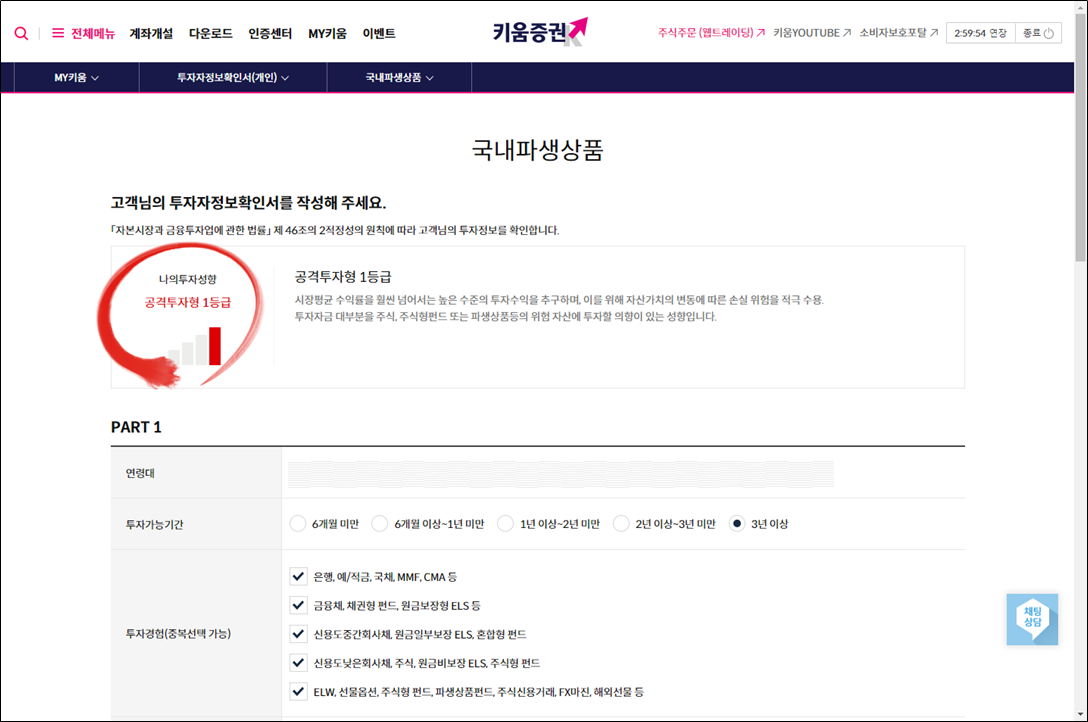Image resolution: width=1088 pixels, height=722 pixels.
Task: Open 소비자보호포탈 link
Action: tap(892, 33)
